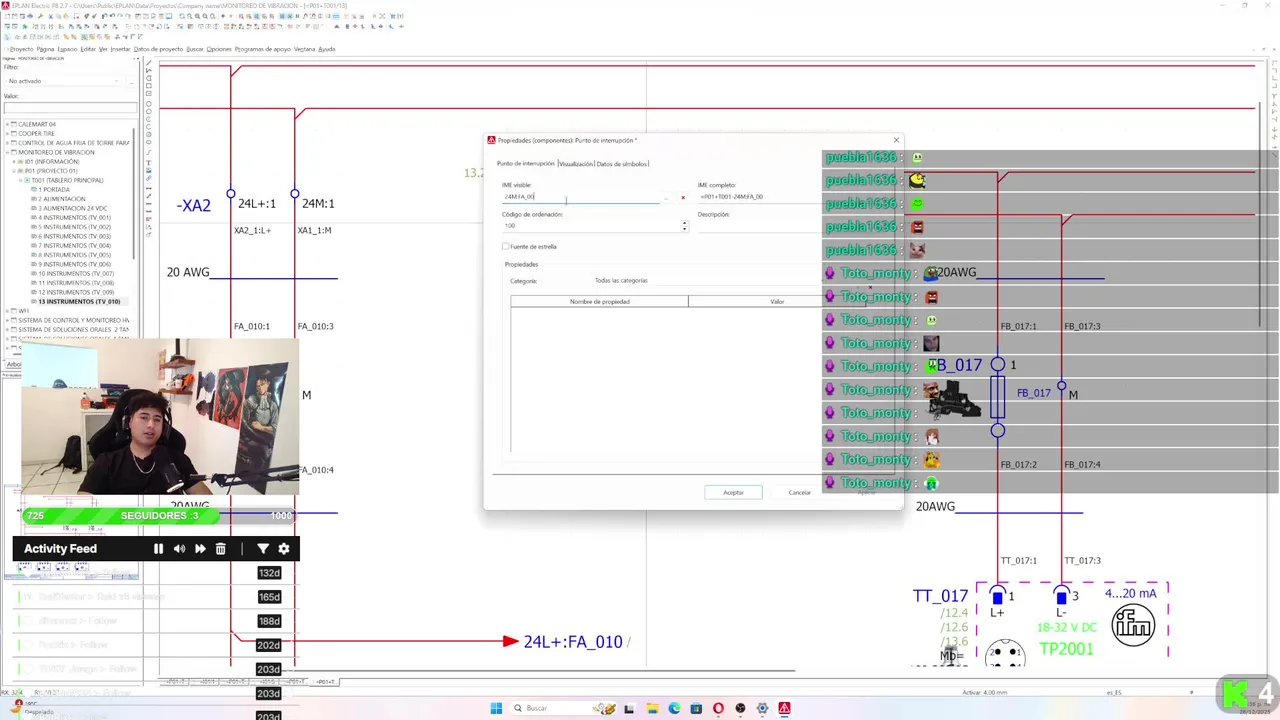The image size is (1280, 720).
Task: Click red X beside IME visible field
Action: [x=683, y=197]
